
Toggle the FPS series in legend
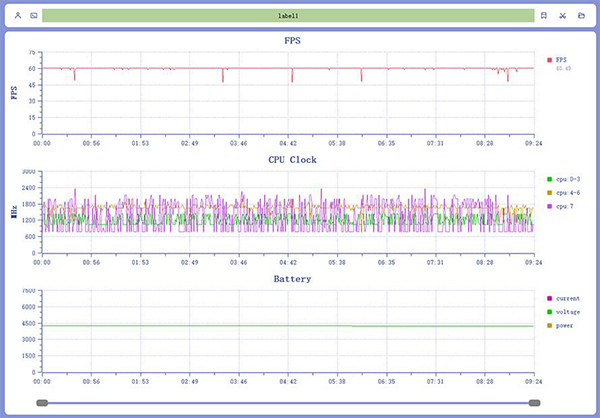558,60
